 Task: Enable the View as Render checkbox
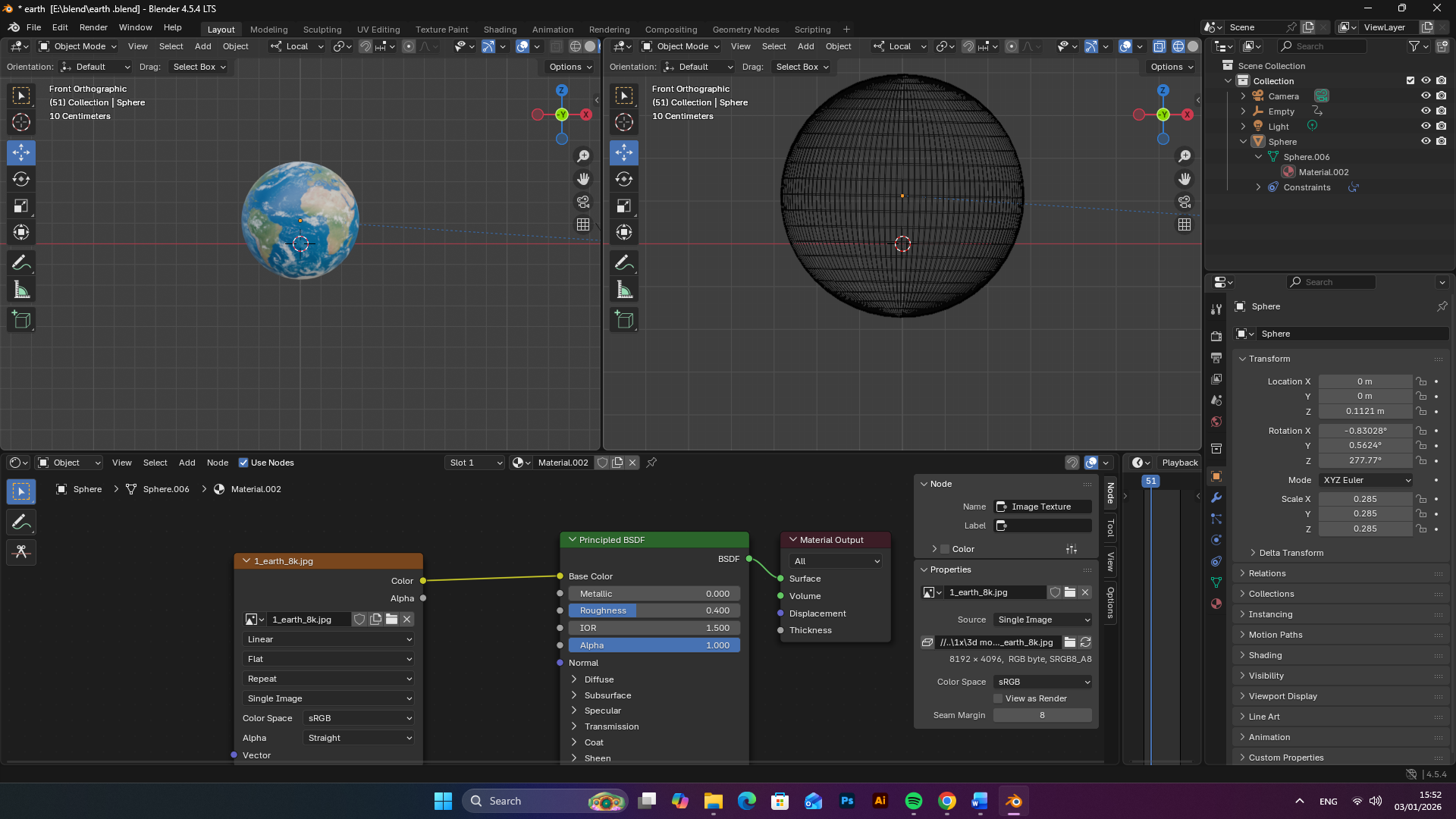[998, 698]
